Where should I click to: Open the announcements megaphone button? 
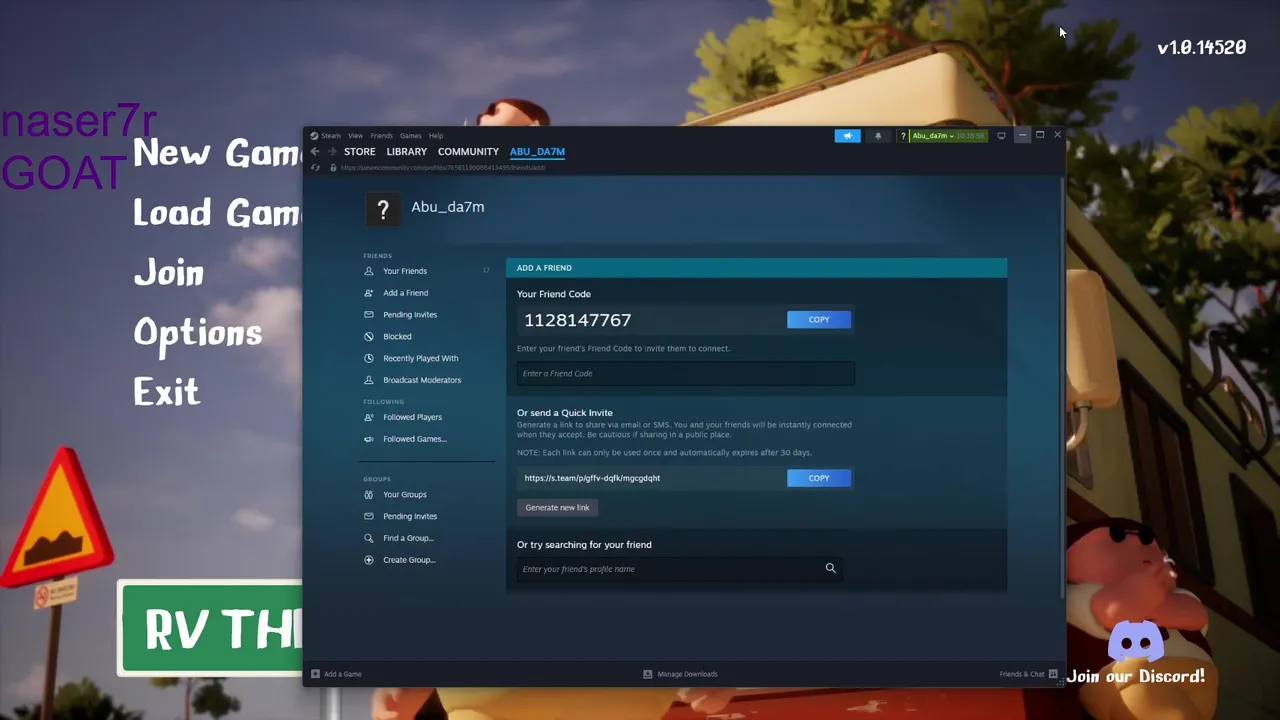[x=847, y=136]
